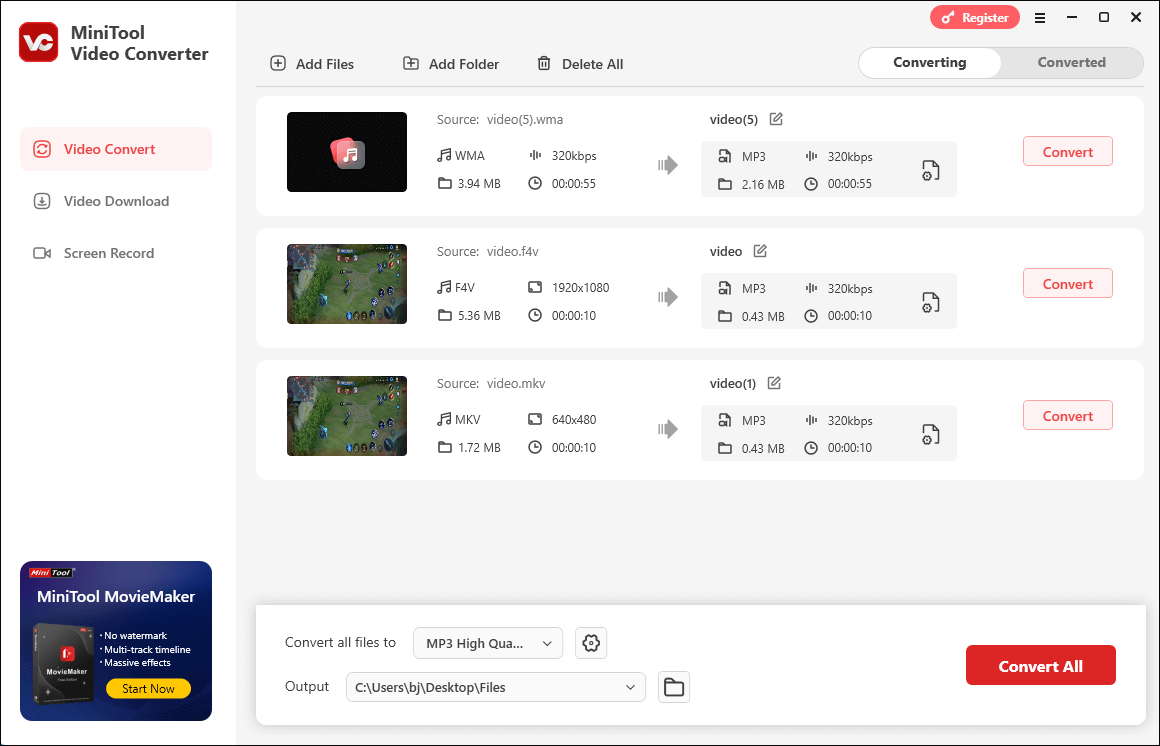Viewport: 1160px width, 746px height.
Task: Click the Convert All button
Action: (1040, 665)
